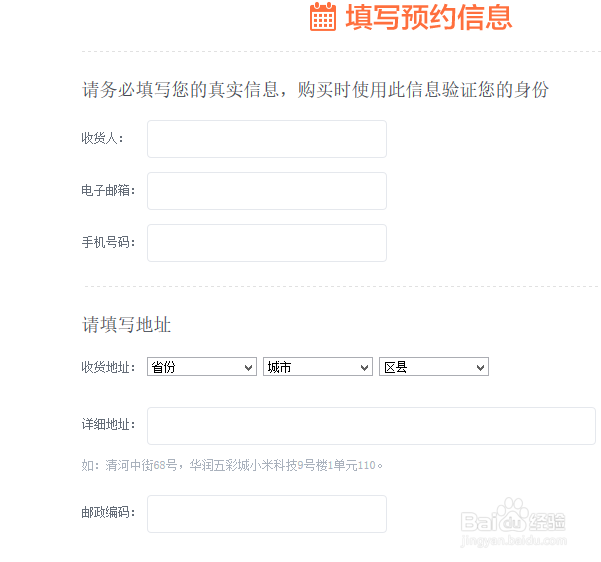601x562 pixels.
Task: Click the 详细地址 label
Action: pyautogui.click(x=108, y=424)
